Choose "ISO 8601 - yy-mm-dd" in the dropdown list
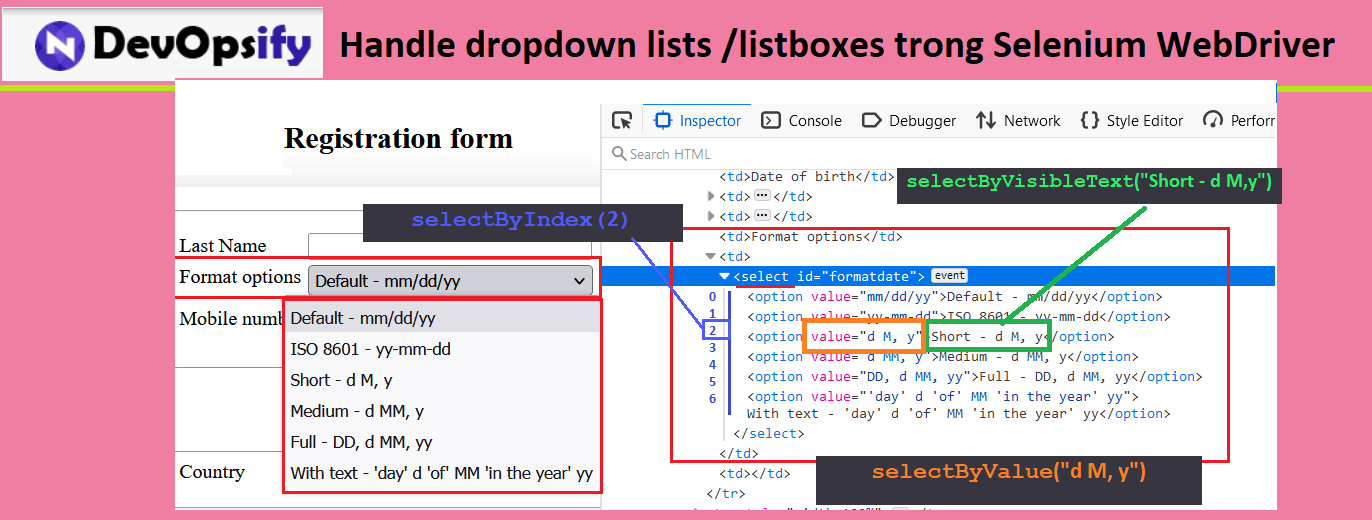Image resolution: width=1372 pixels, height=520 pixels. (443, 349)
